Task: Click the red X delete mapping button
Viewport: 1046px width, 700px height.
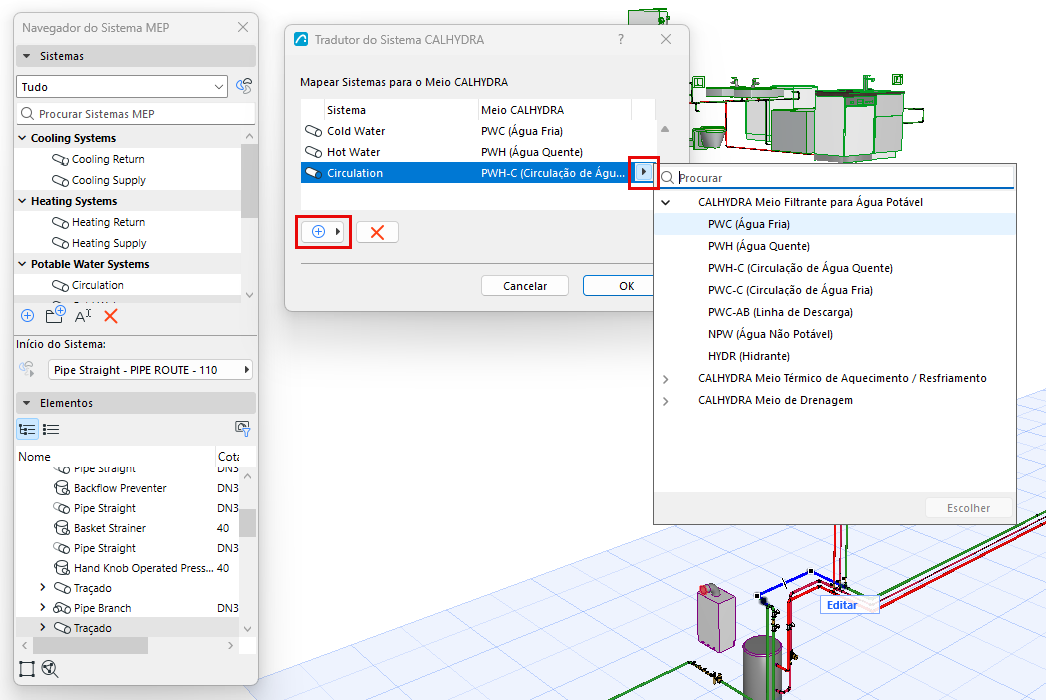Action: click(377, 232)
